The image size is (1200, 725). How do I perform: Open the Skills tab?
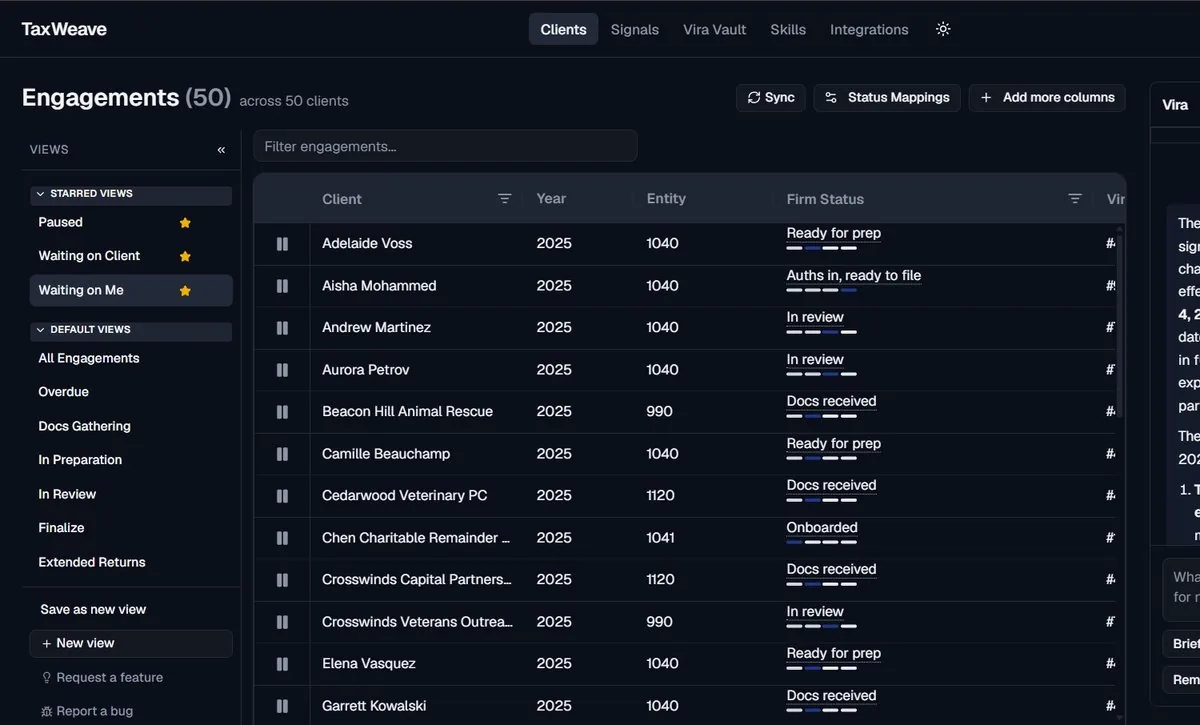pyautogui.click(x=788, y=29)
